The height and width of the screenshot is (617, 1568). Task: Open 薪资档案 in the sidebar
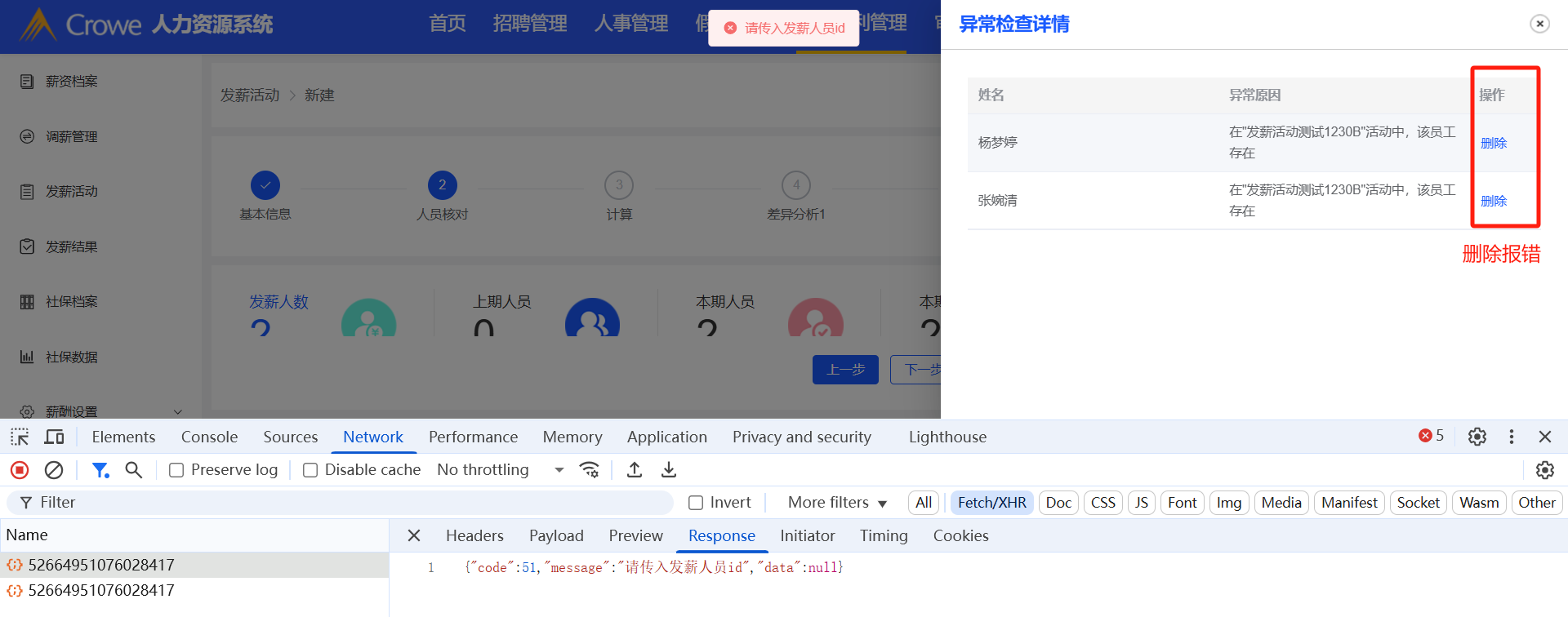72,82
